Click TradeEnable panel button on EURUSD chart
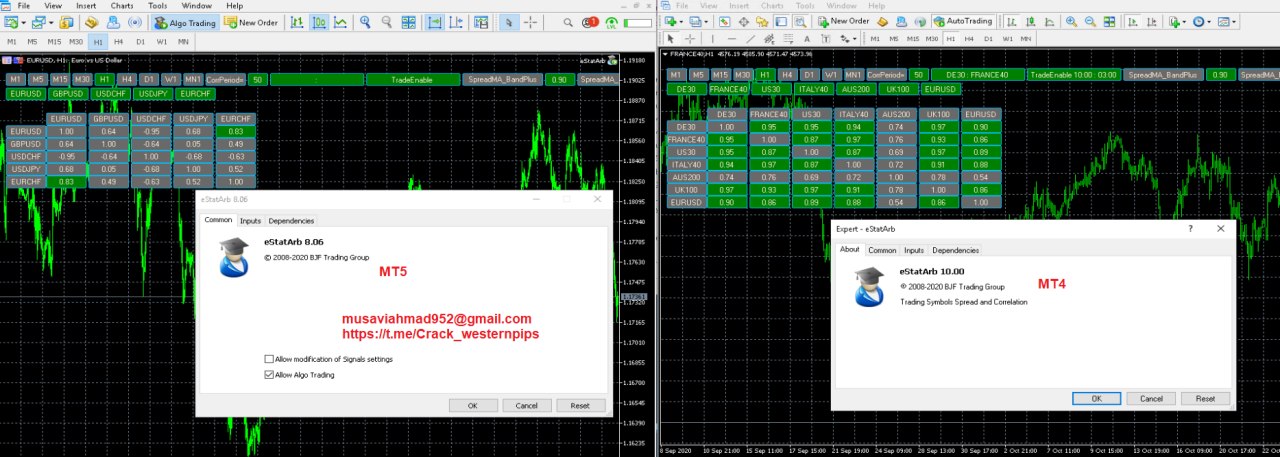The width and height of the screenshot is (1280, 457). point(412,79)
